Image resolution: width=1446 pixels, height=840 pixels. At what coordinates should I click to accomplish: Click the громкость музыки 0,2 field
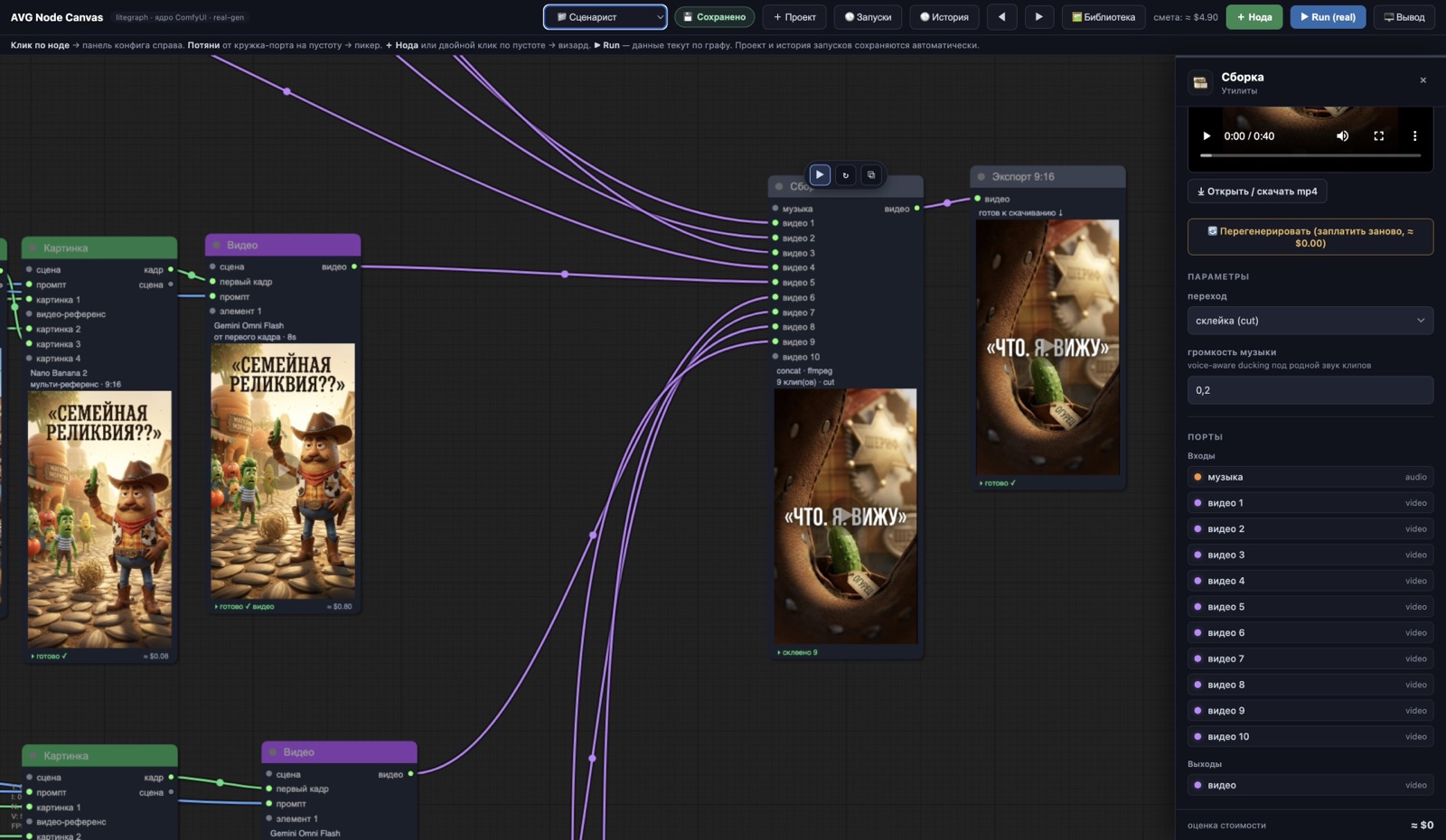[1310, 390]
